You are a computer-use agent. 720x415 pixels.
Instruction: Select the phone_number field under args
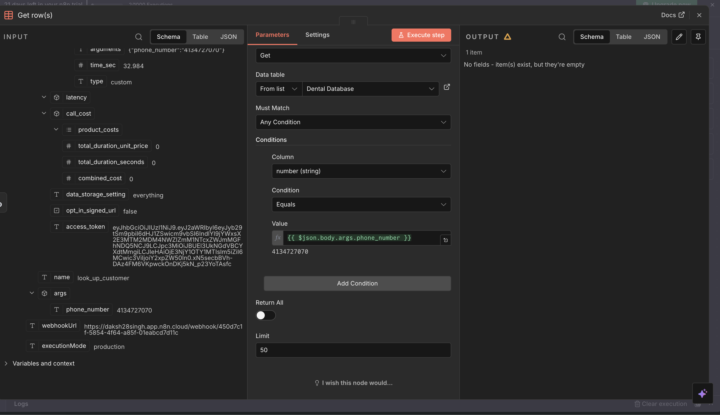point(87,309)
